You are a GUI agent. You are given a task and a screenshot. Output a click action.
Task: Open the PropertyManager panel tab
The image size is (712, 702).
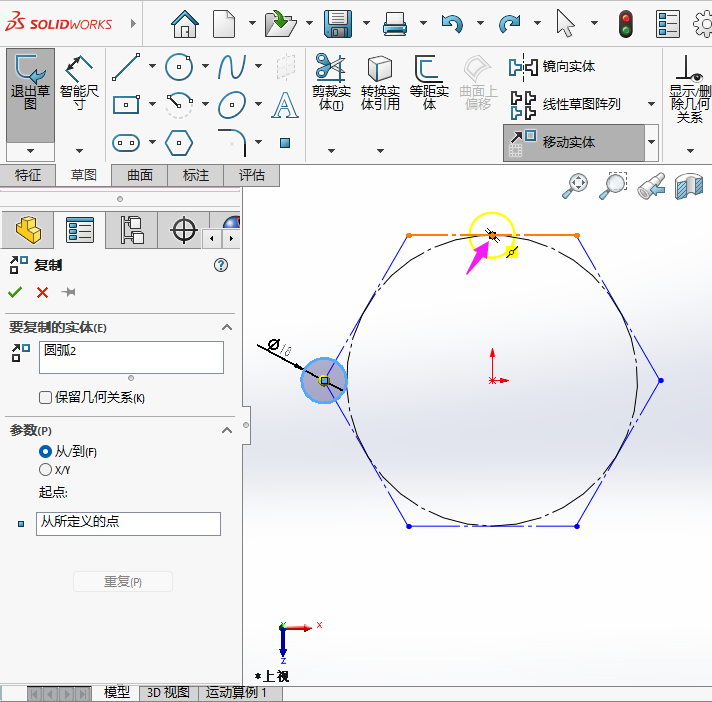click(x=80, y=230)
